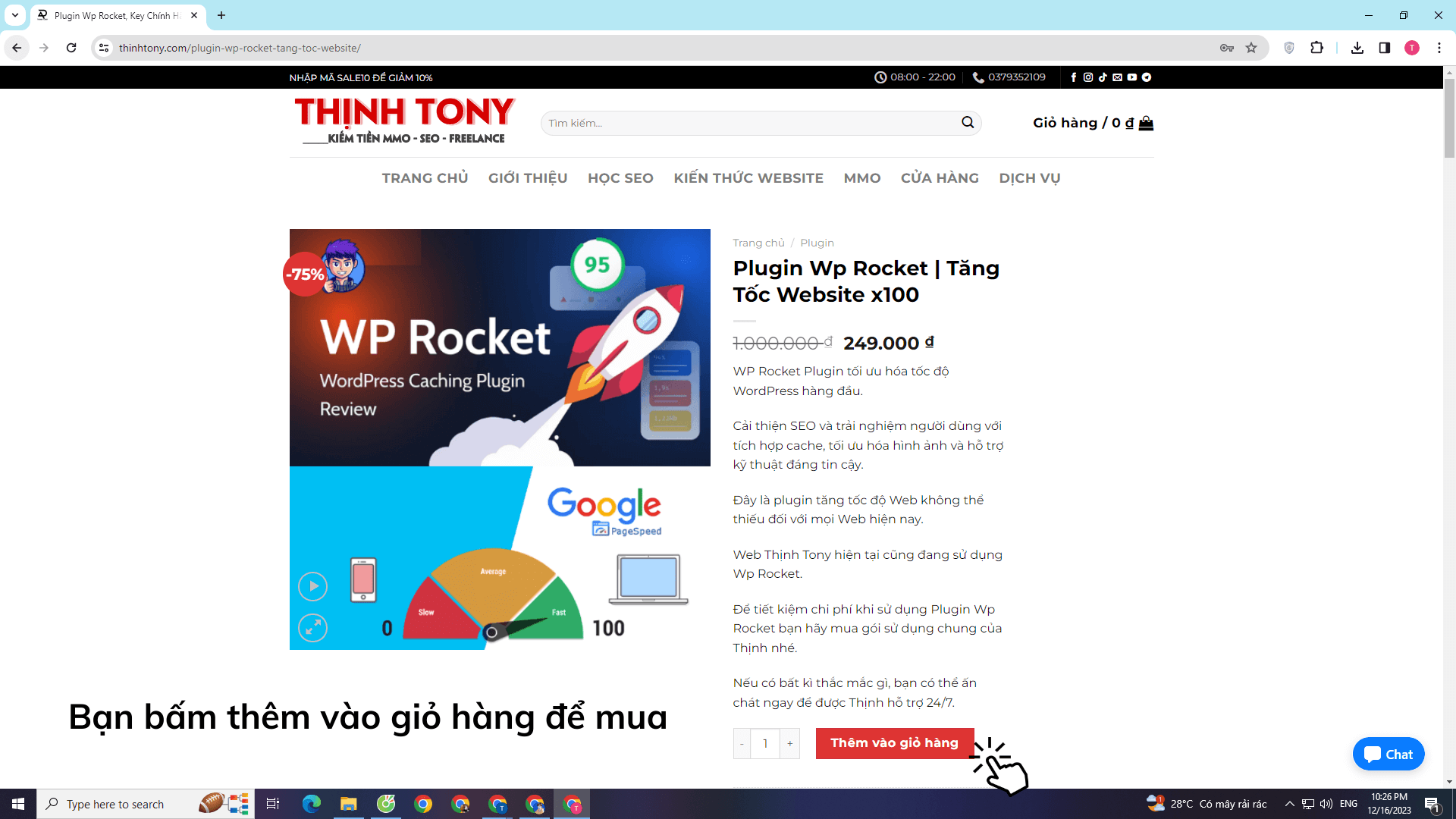
Task: Play the WP Rocket product video
Action: pos(312,586)
